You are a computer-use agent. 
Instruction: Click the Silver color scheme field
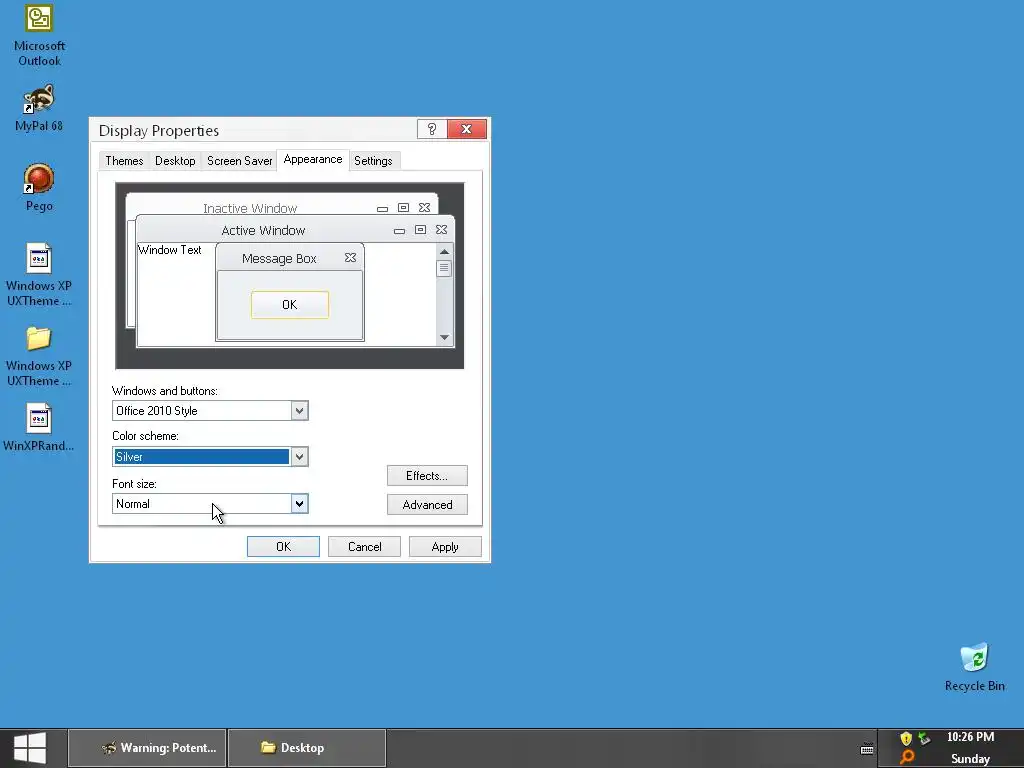pyautogui.click(x=202, y=456)
